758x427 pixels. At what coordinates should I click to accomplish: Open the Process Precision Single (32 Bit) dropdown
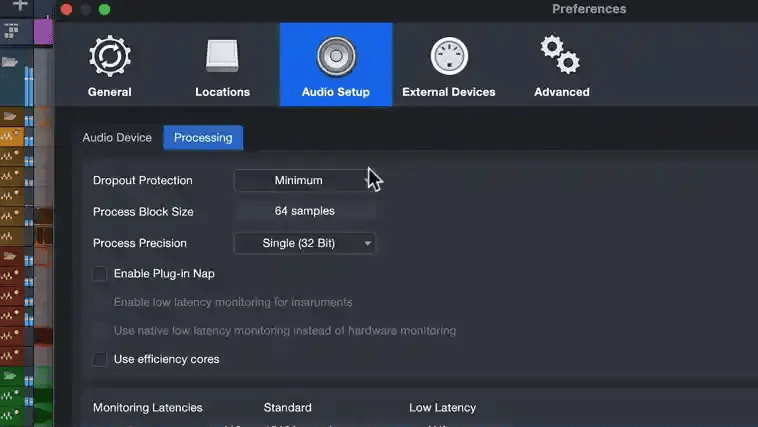305,243
